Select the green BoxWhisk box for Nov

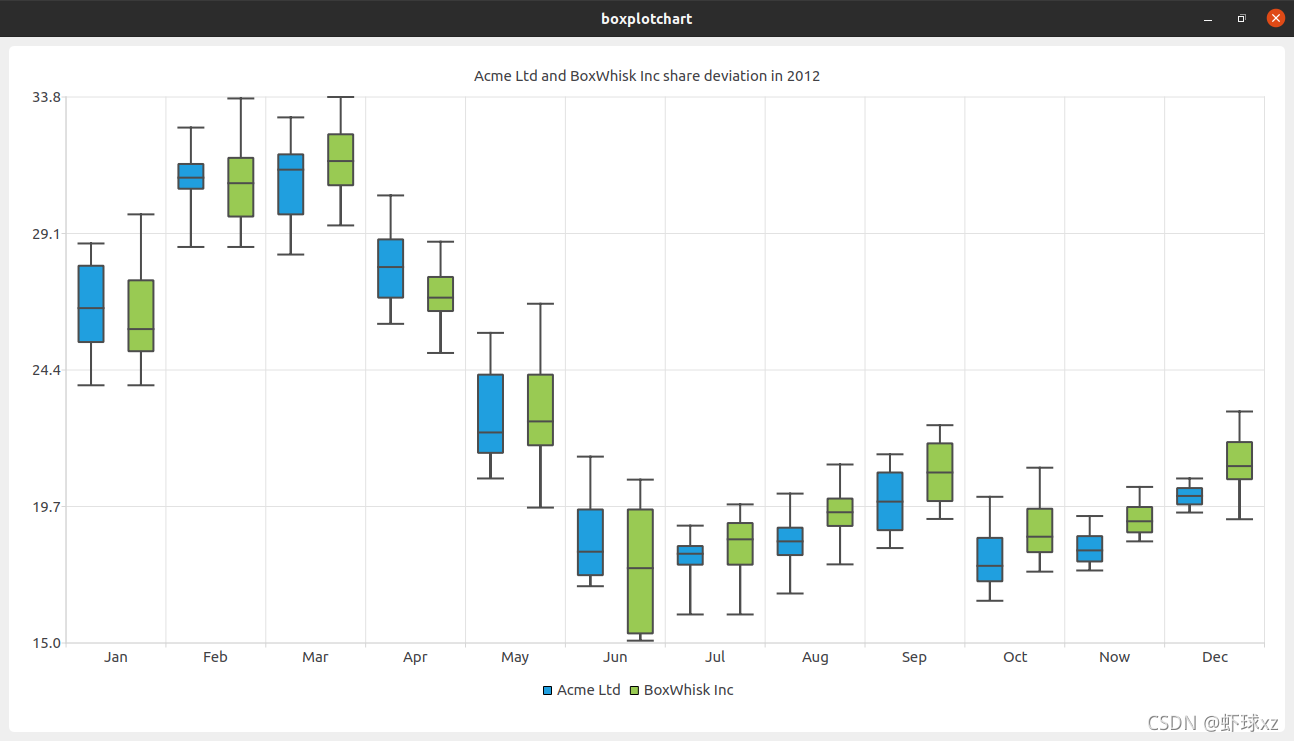click(1141, 520)
